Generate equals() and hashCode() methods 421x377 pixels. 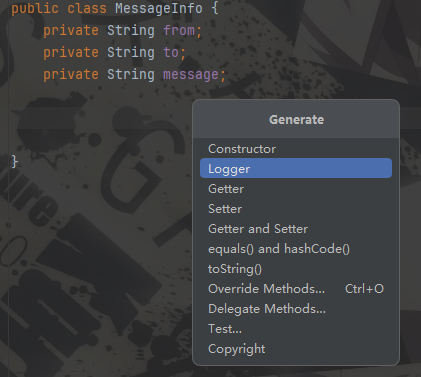point(296,249)
